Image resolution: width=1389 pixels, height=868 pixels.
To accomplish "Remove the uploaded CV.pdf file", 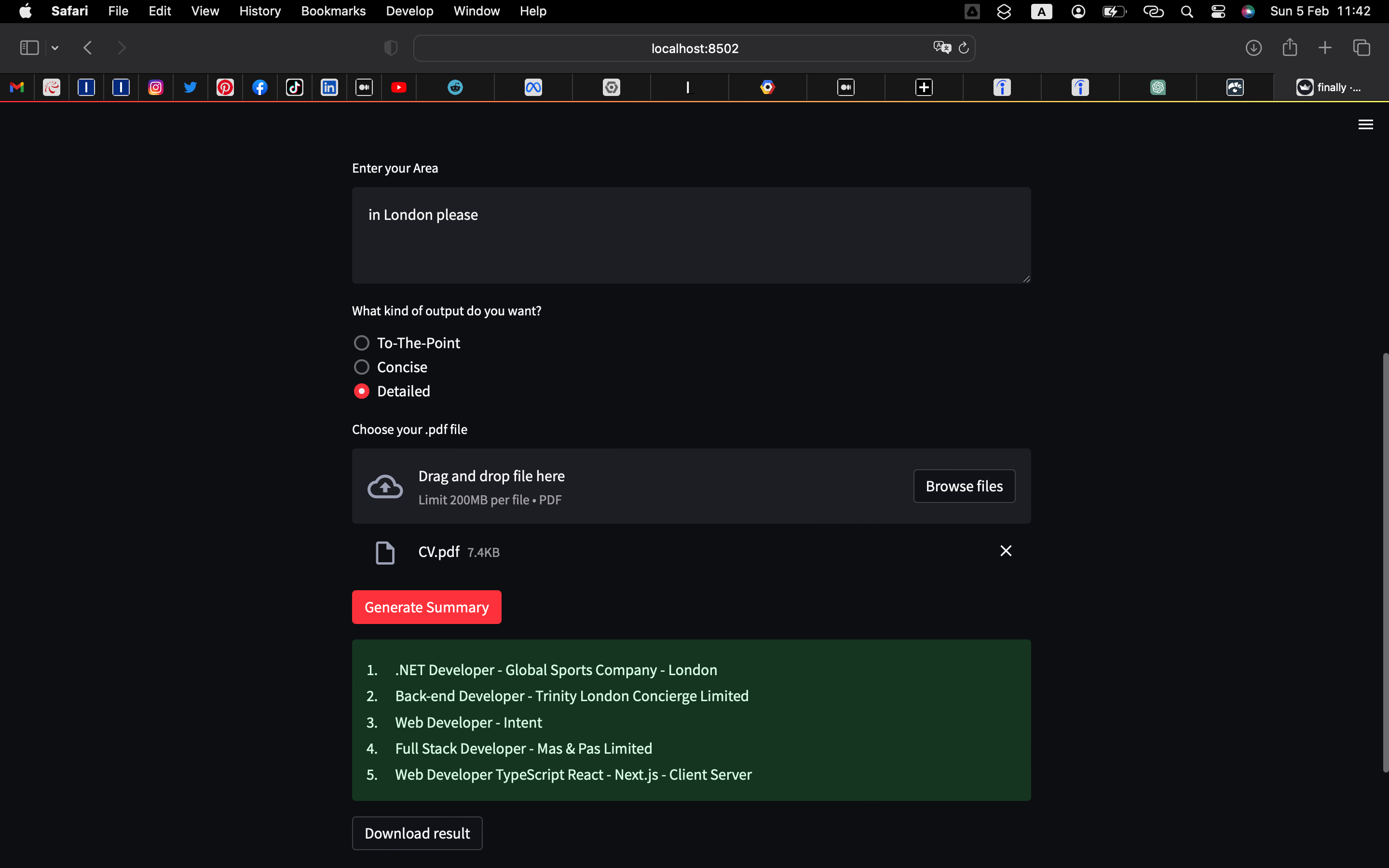I will (x=1006, y=551).
